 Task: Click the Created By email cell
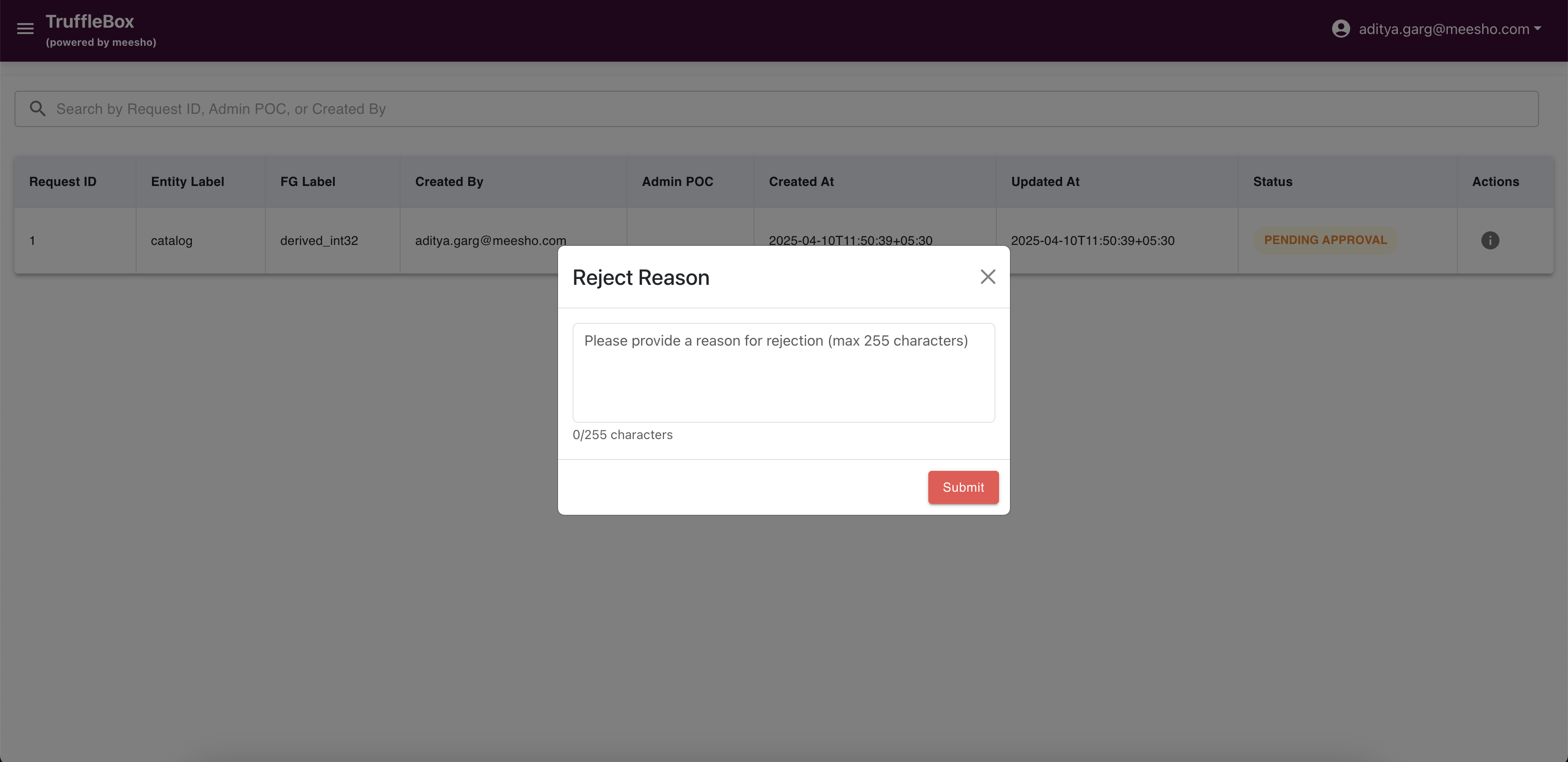490,240
